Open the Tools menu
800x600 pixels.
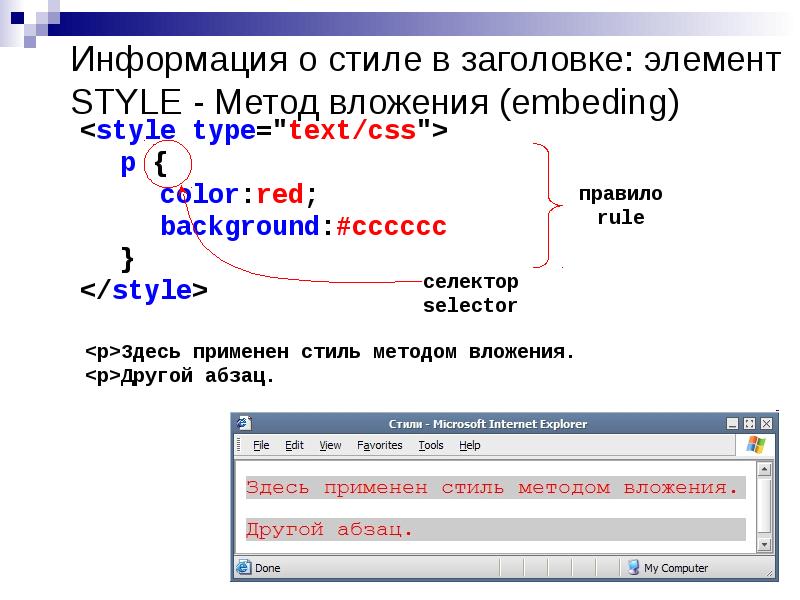click(430, 444)
